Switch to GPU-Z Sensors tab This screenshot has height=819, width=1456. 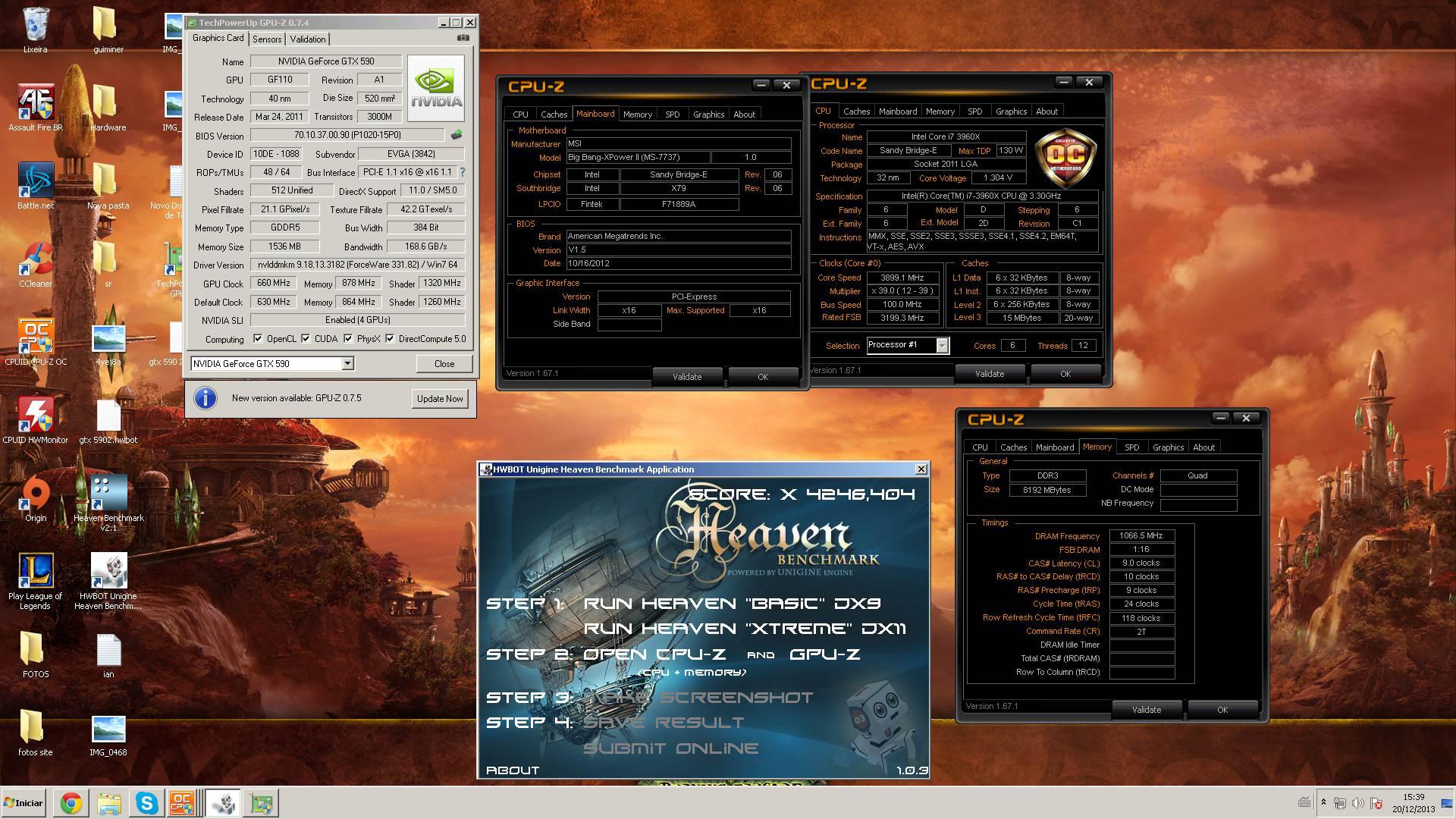point(267,39)
